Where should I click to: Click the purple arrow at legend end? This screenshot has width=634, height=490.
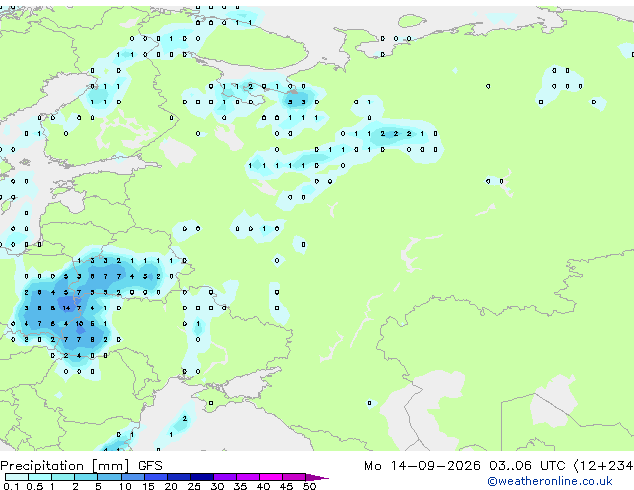coord(317,477)
